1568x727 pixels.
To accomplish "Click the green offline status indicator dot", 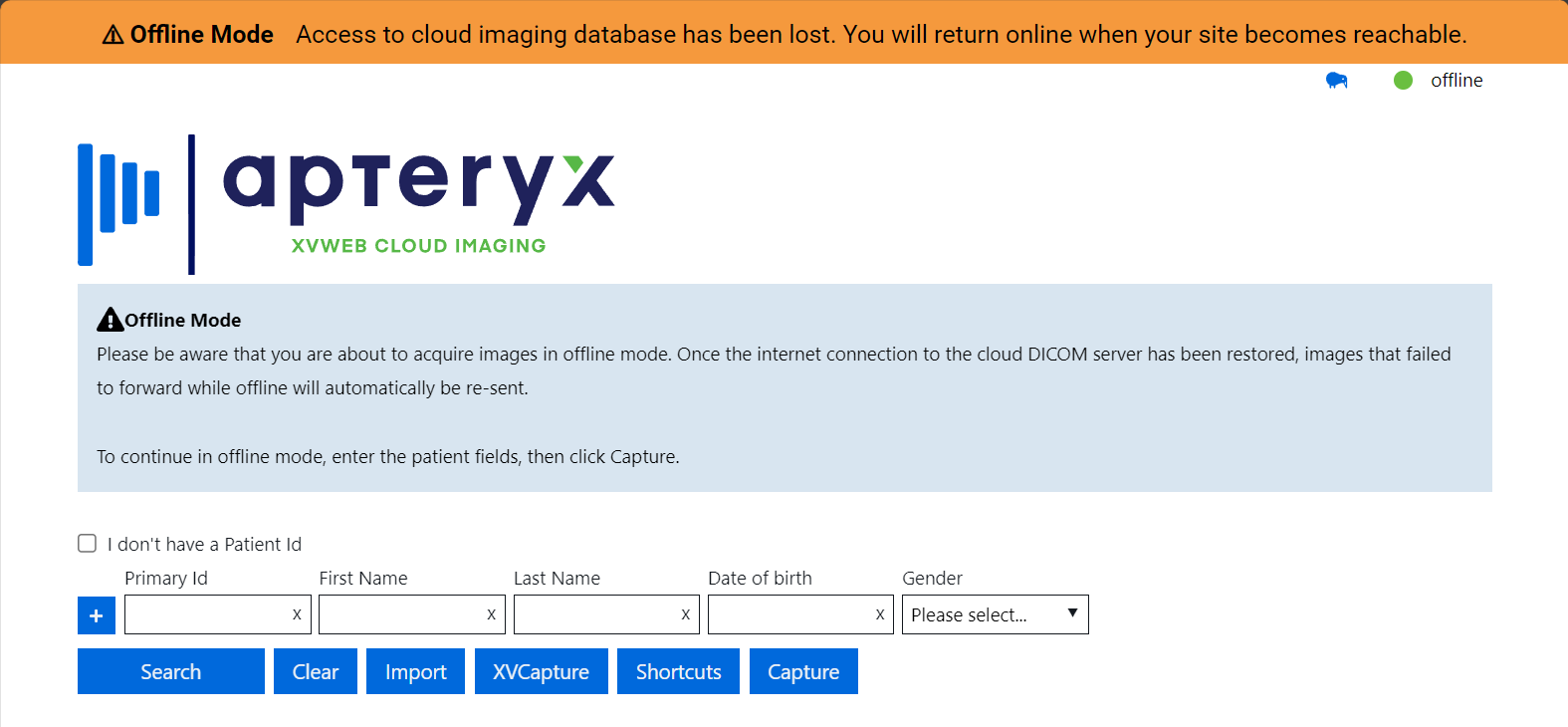I will [1403, 81].
